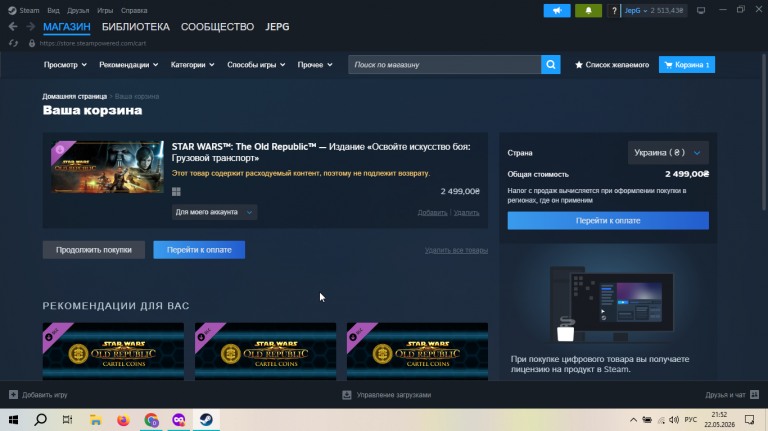Click the help question mark icon
The width and height of the screenshot is (768, 431).
[x=614, y=10]
